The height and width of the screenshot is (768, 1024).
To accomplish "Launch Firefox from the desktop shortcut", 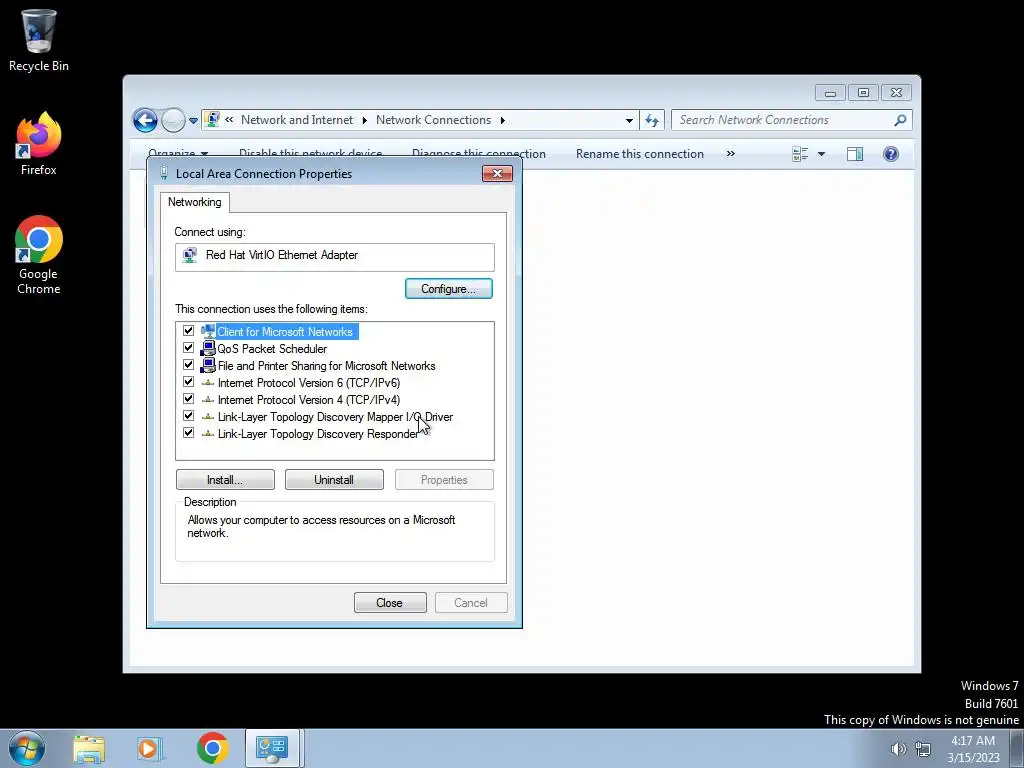I will click(x=39, y=144).
